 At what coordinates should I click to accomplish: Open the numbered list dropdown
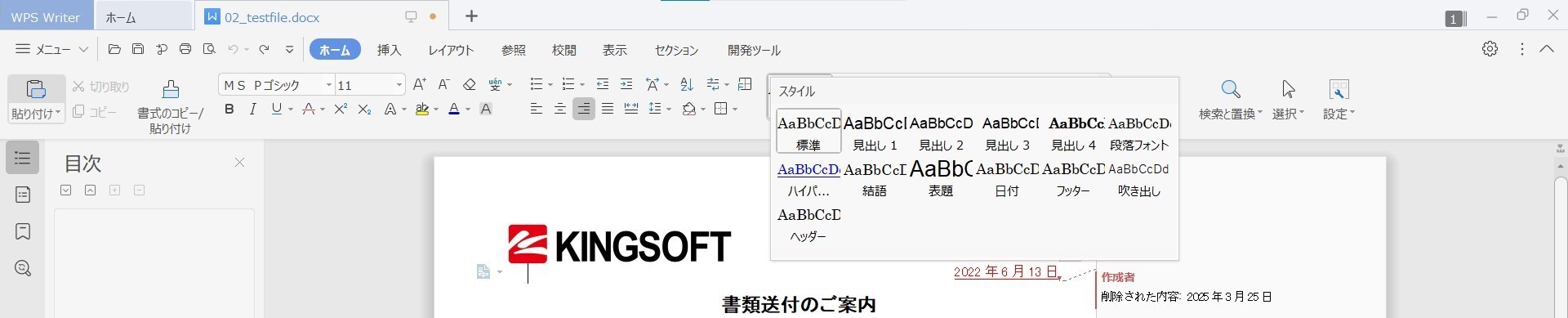581,85
